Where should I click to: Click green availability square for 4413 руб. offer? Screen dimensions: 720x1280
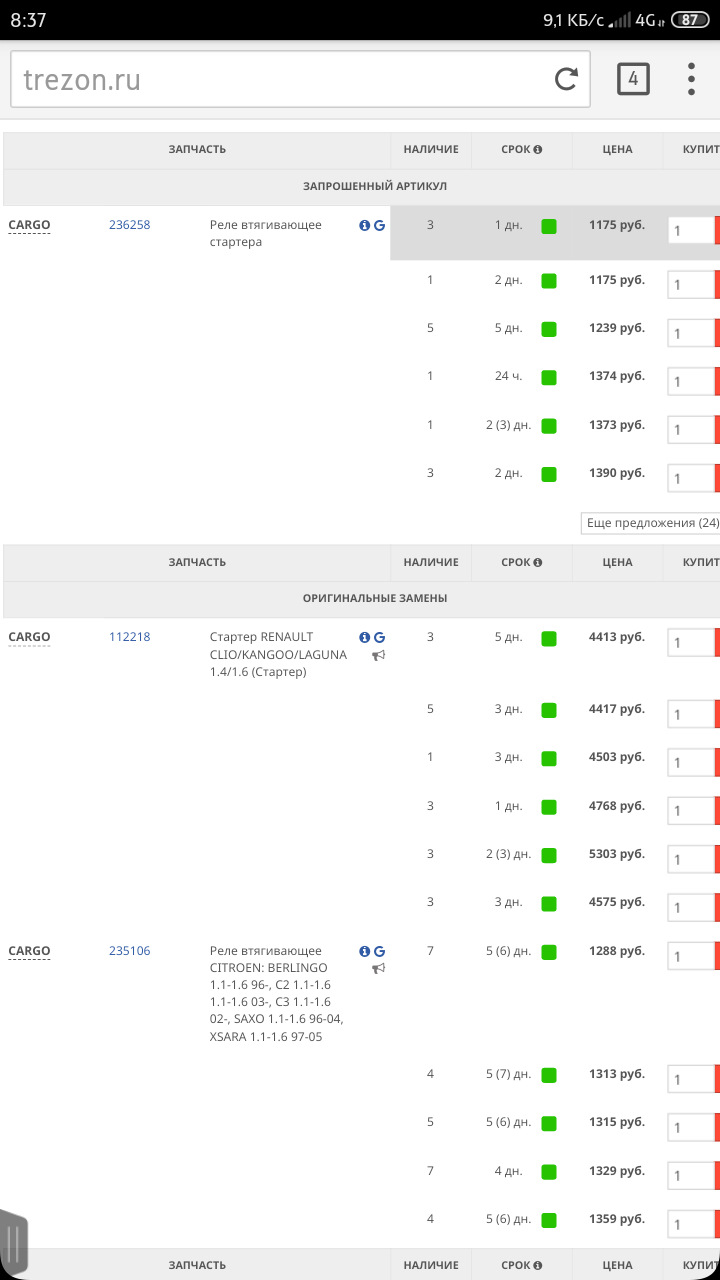pos(549,638)
